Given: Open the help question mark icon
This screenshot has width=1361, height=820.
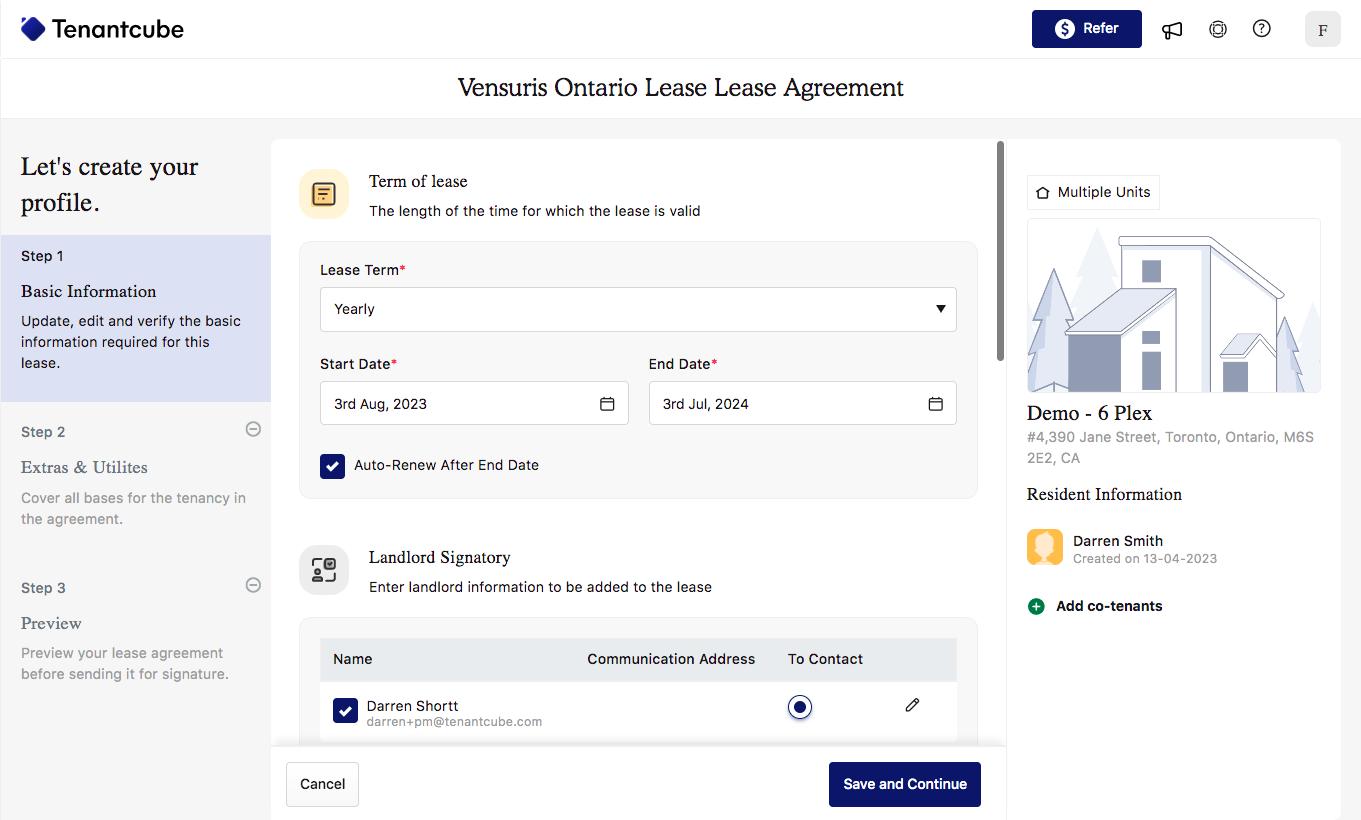Looking at the screenshot, I should [x=1262, y=29].
